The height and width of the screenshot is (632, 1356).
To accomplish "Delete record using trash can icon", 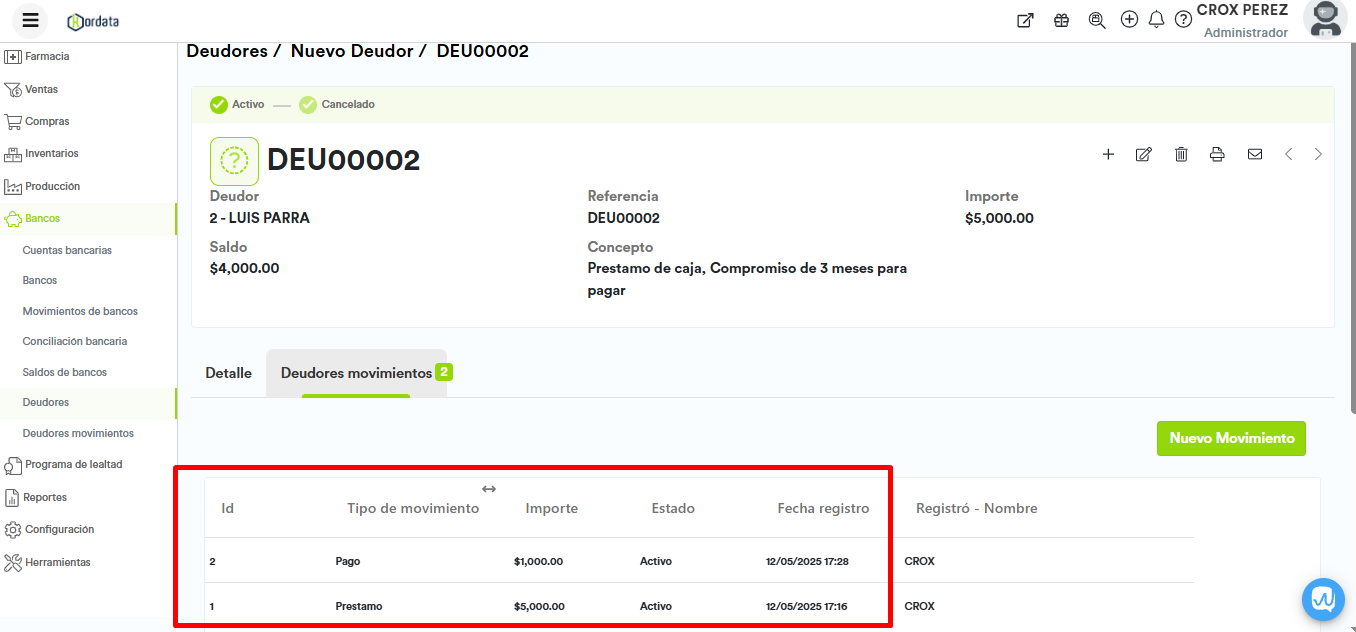I will point(1181,154).
